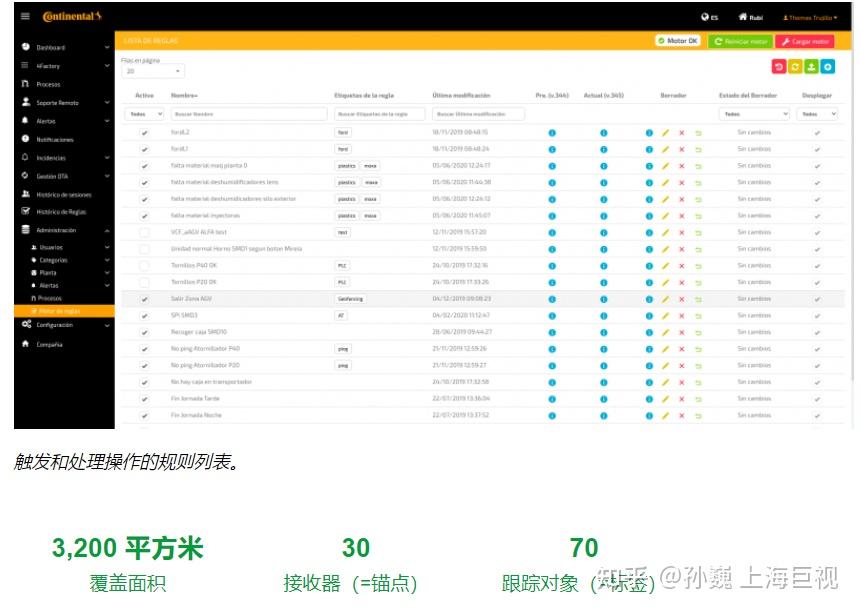Click the Cargar motor button
The image size is (860, 612).
[x=805, y=41]
